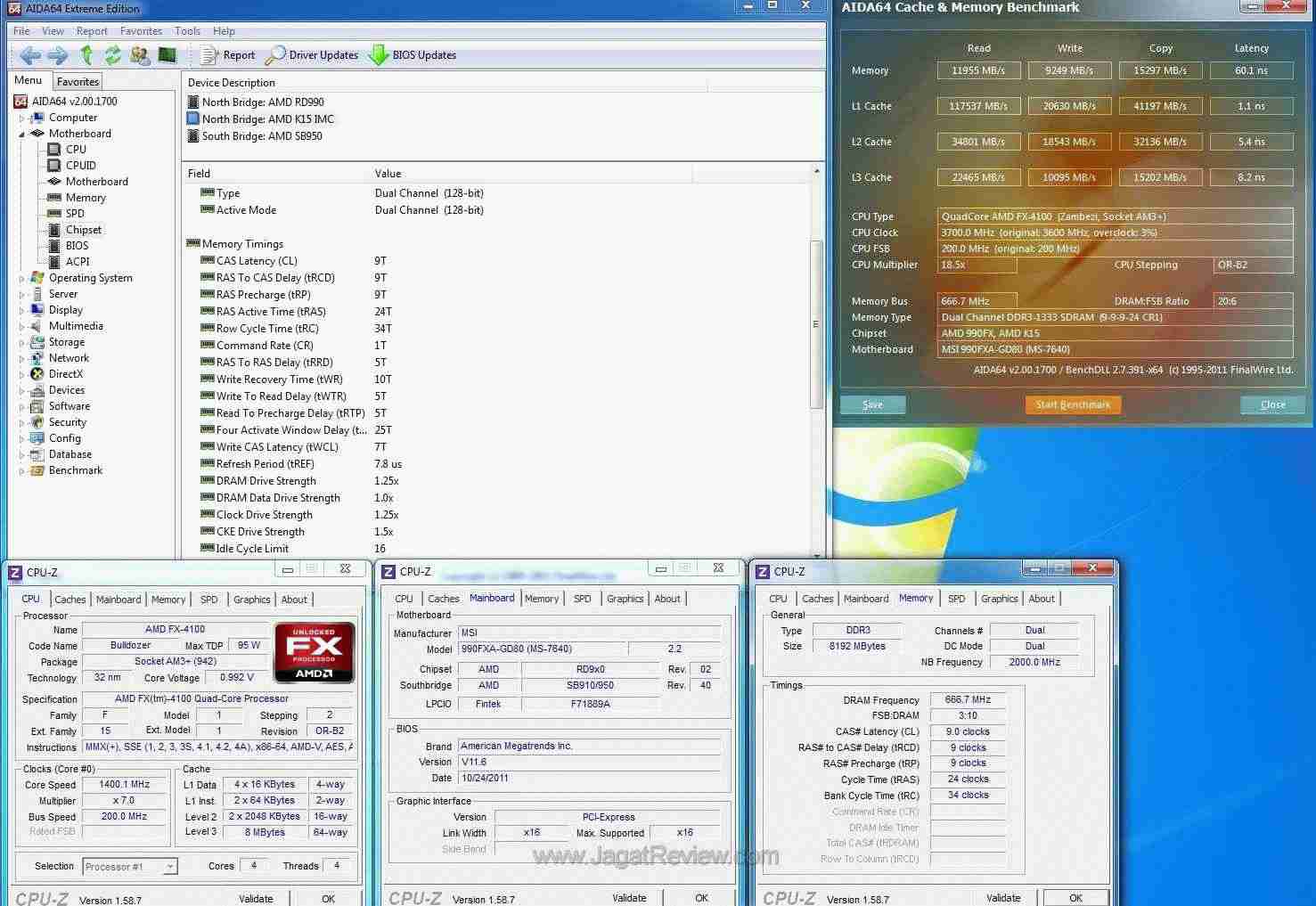Select the SPD item in Motherboard tree
This screenshot has height=906, width=1316.
tap(75, 214)
